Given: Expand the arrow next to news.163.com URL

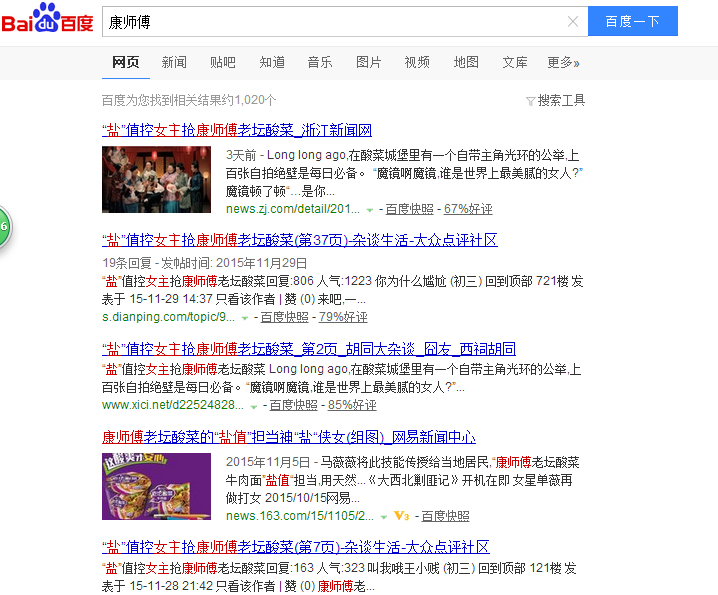Looking at the screenshot, I should [x=384, y=517].
